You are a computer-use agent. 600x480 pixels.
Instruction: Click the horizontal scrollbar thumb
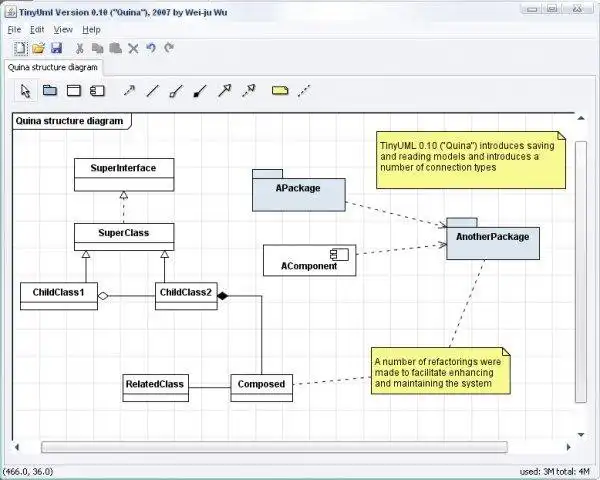pos(274,447)
